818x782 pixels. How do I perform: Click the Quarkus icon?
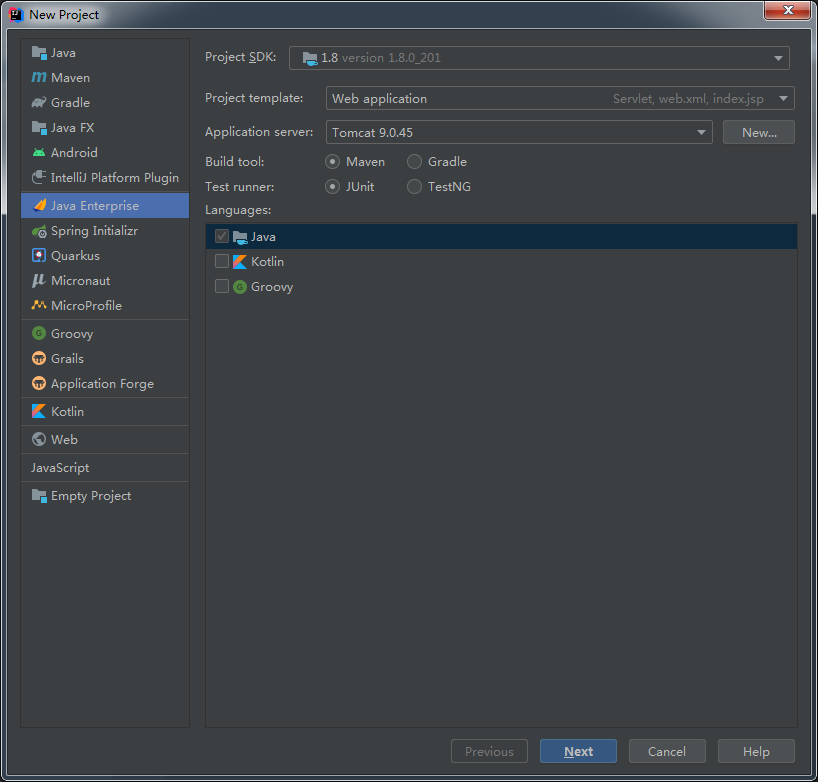pos(39,256)
